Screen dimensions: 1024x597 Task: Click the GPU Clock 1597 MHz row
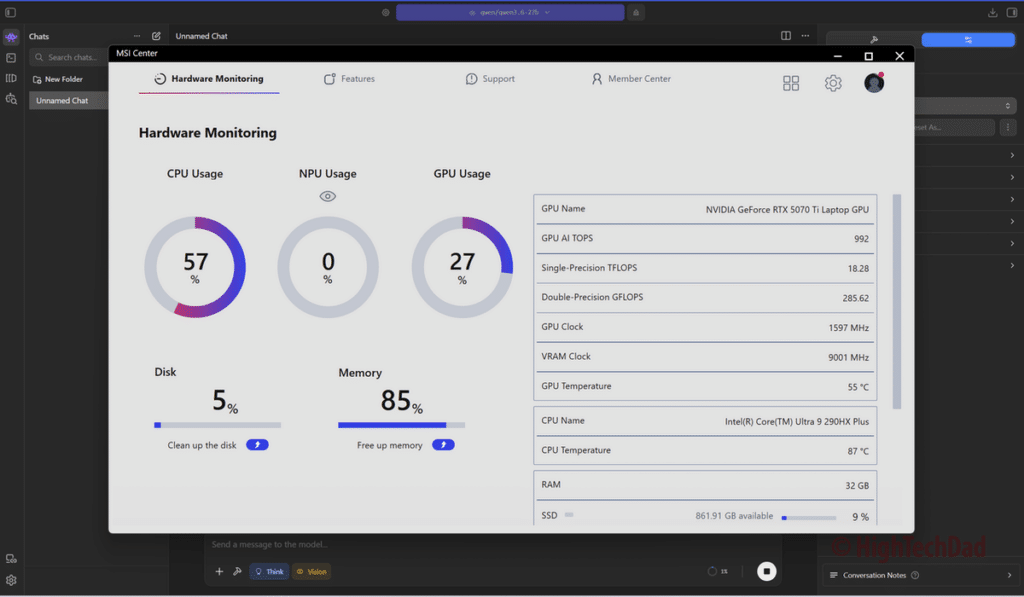point(705,327)
